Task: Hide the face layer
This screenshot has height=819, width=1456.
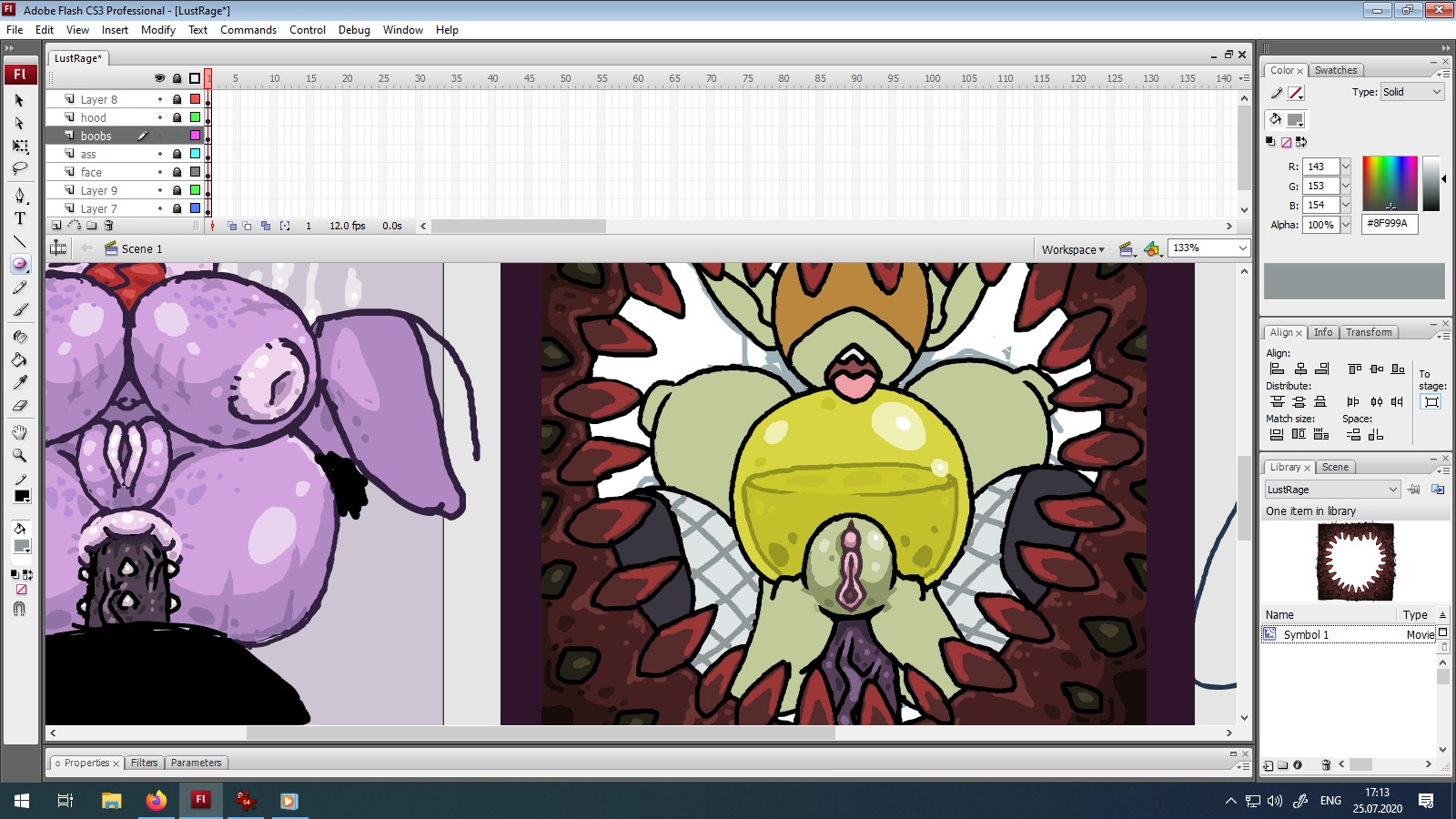Action: coord(160,172)
